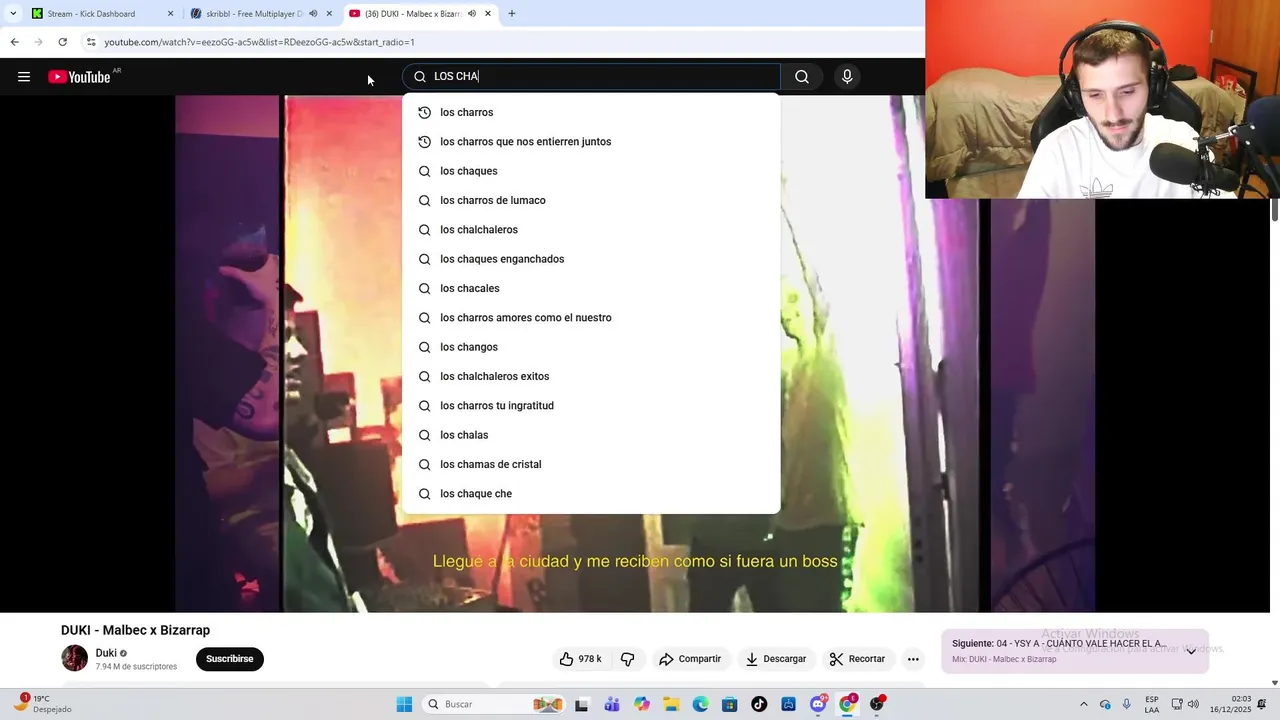The image size is (1280, 720).
Task: Close the skribbl tab
Action: [x=329, y=14]
